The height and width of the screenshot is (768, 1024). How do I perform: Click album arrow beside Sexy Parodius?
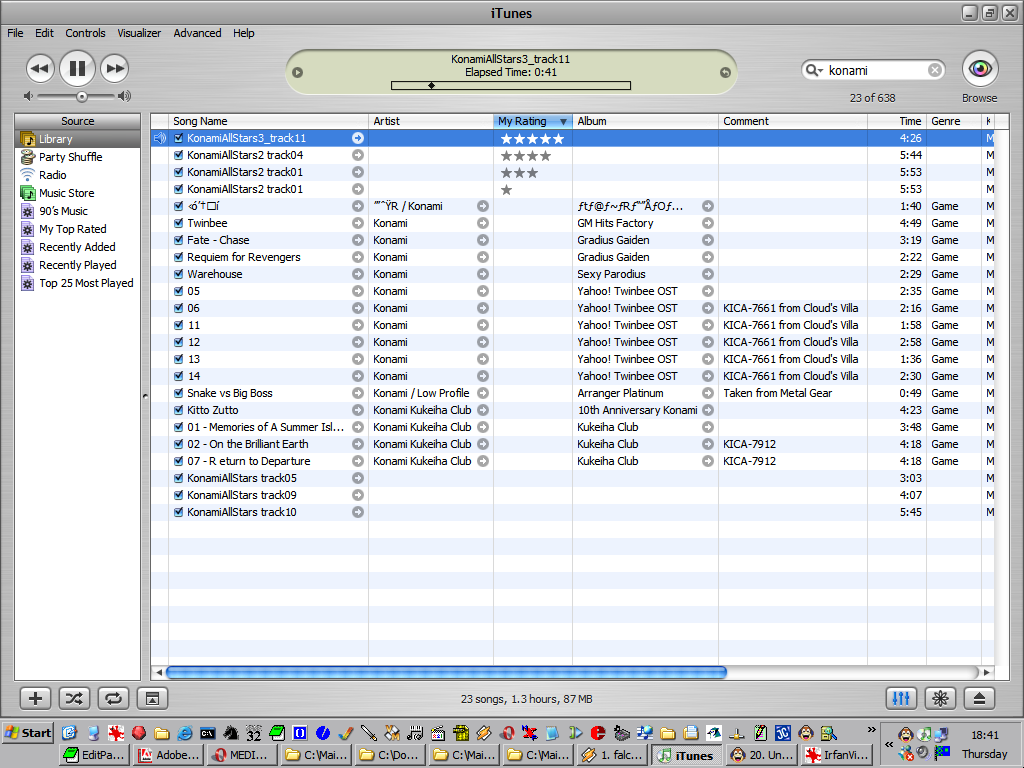pos(708,274)
